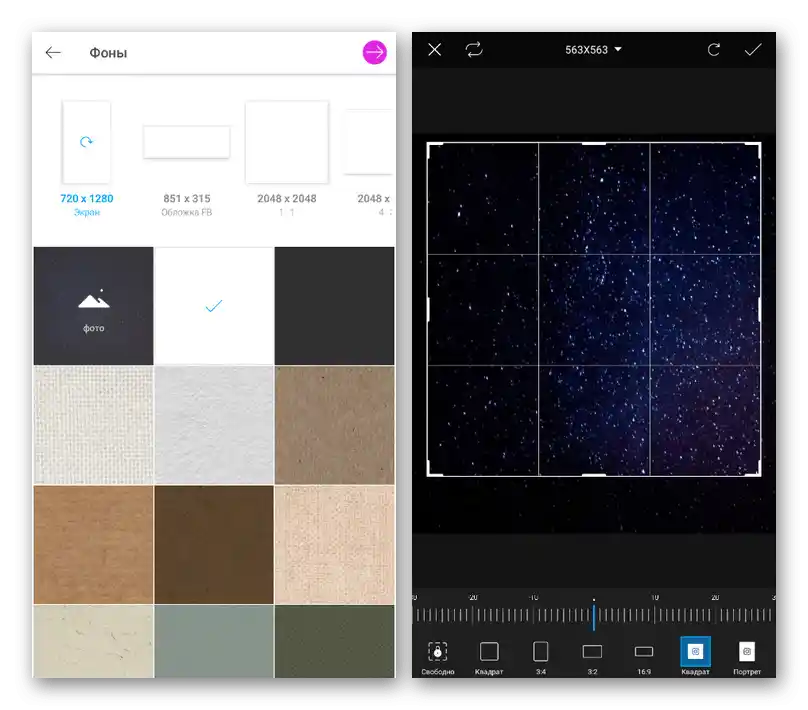The image size is (808, 710).
Task: Confirm the crop with the checkmark
Action: point(753,49)
